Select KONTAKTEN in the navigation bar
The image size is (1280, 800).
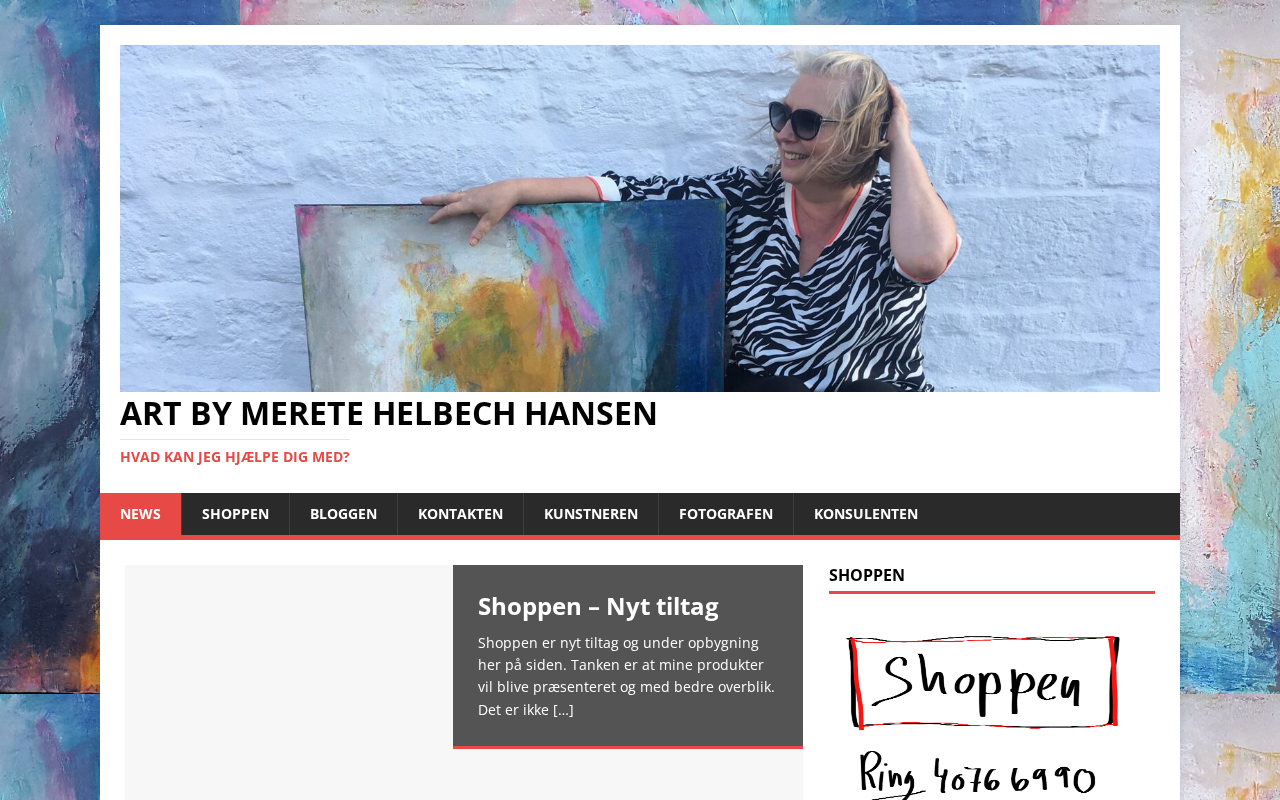tap(460, 514)
